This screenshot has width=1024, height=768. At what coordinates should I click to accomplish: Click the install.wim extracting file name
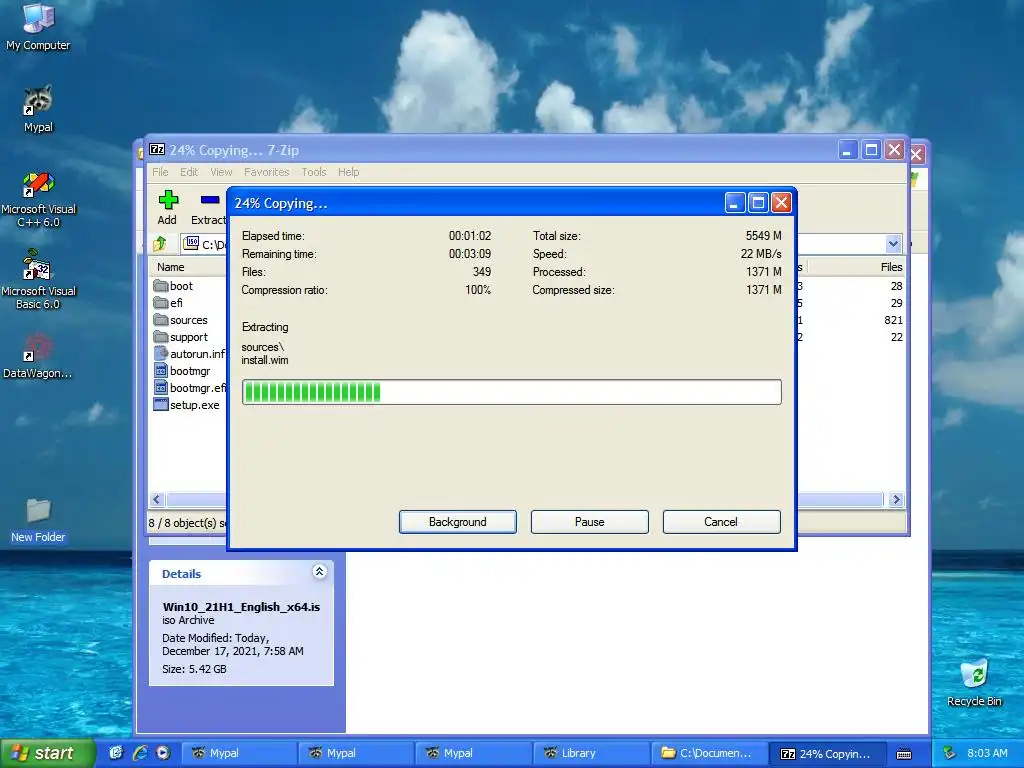(264, 360)
